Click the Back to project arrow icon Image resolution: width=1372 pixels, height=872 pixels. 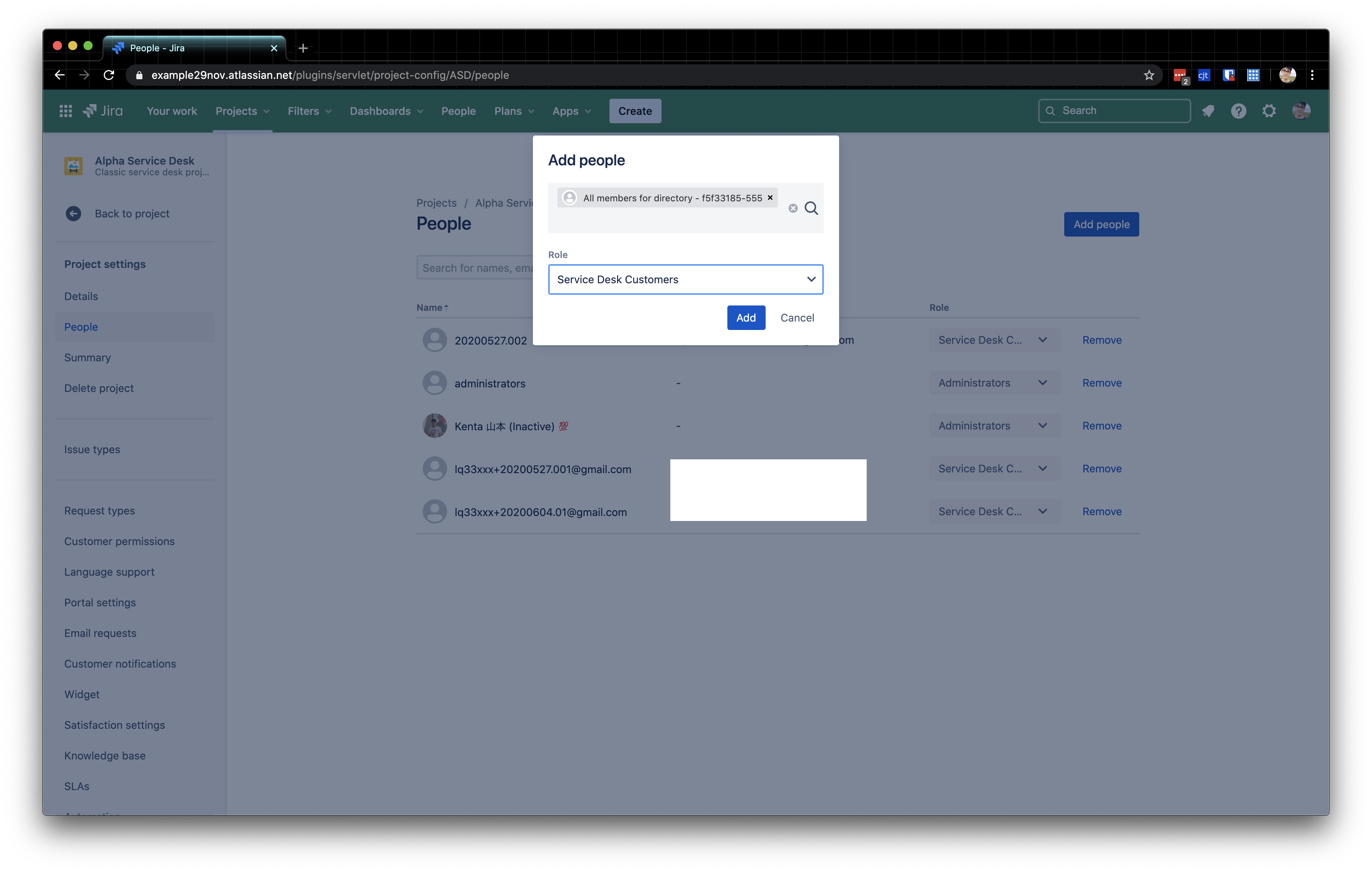point(73,214)
